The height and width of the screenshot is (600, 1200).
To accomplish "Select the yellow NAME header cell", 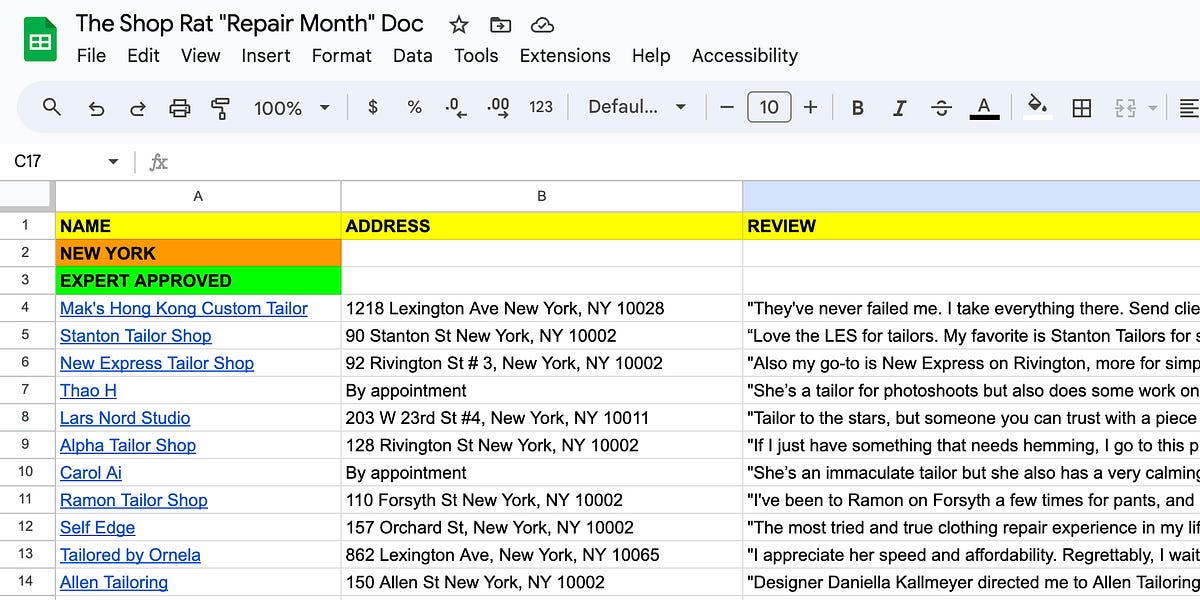I will click(x=198, y=226).
